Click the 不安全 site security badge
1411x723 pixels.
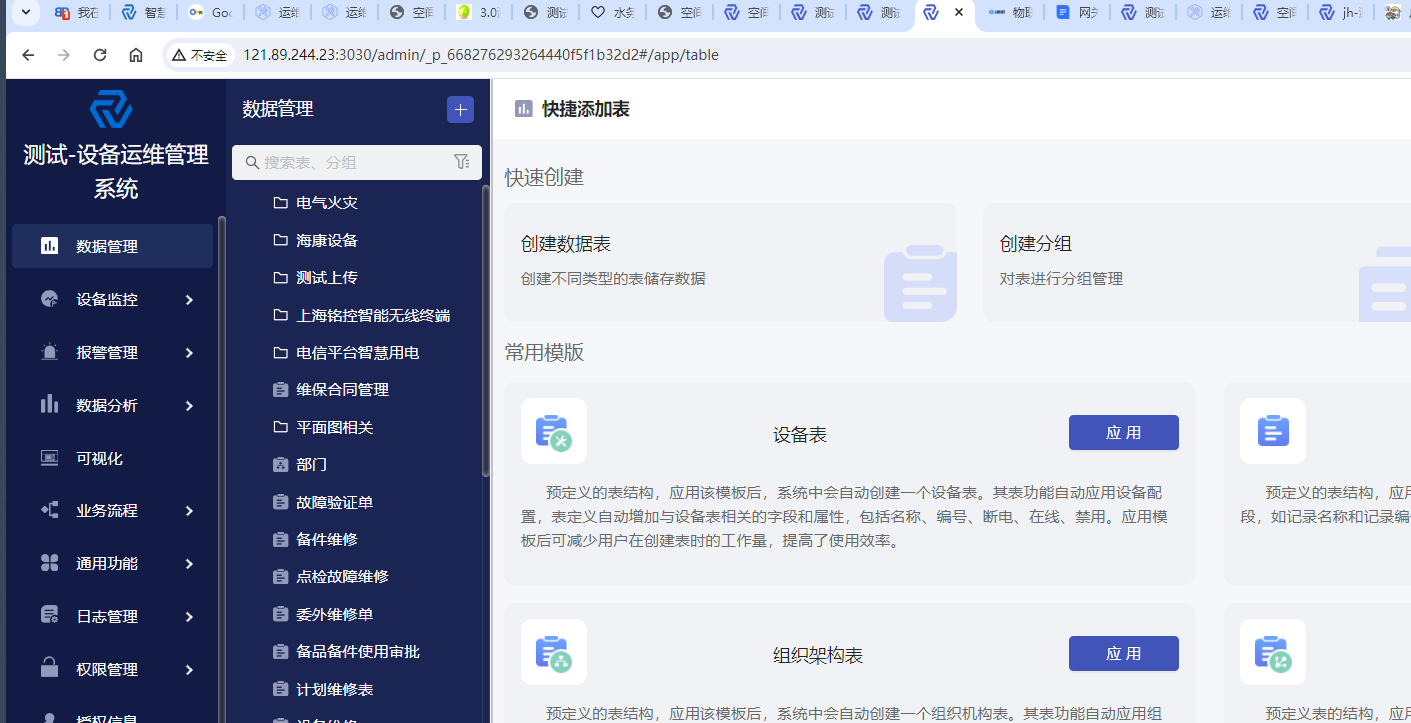[199, 55]
